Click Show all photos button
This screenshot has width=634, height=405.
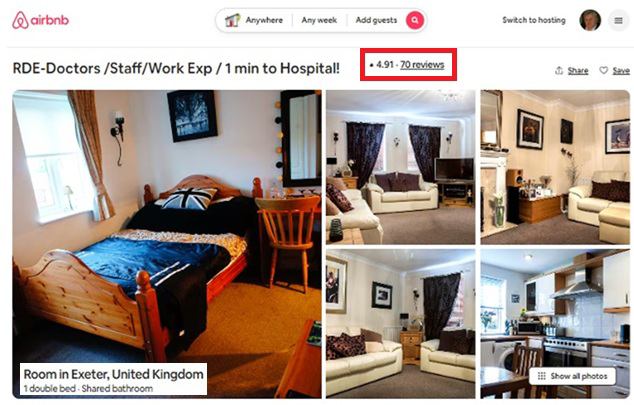(x=573, y=376)
